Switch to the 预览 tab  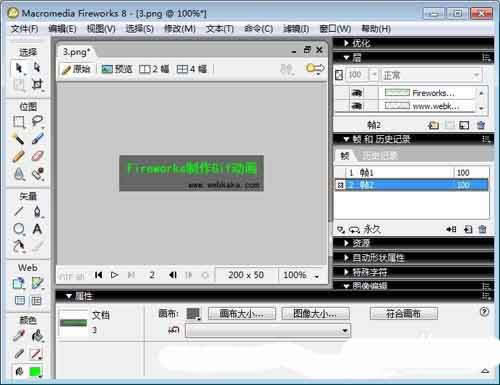pyautogui.click(x=117, y=69)
